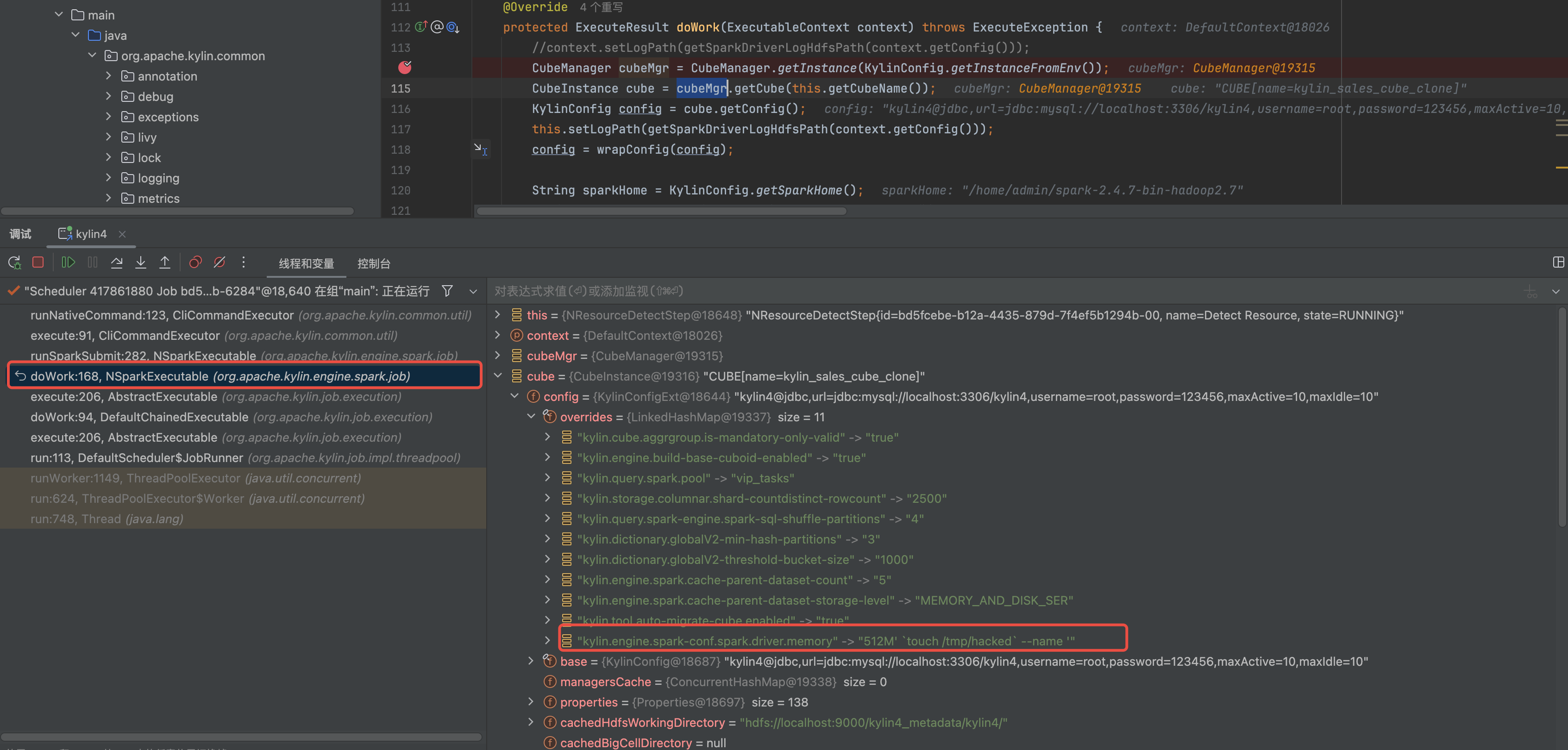Expand the cubeMgr variable

[498, 356]
